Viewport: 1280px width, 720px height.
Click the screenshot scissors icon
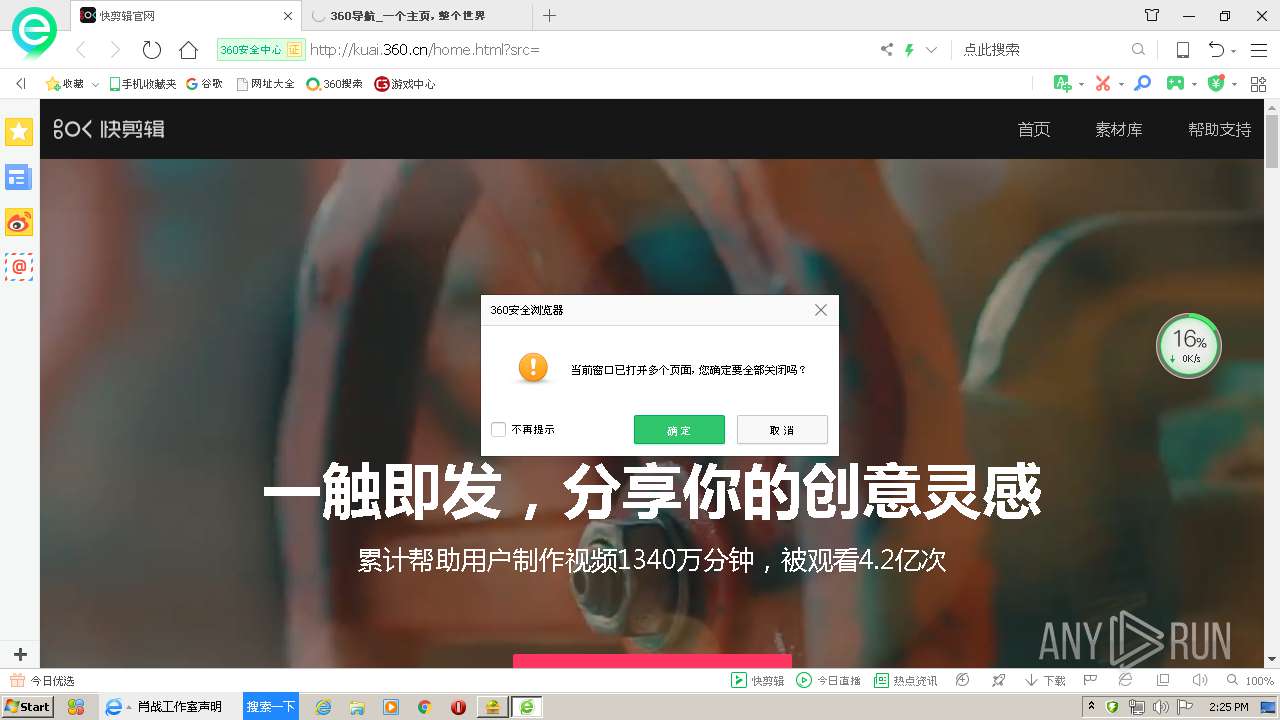pos(1103,84)
